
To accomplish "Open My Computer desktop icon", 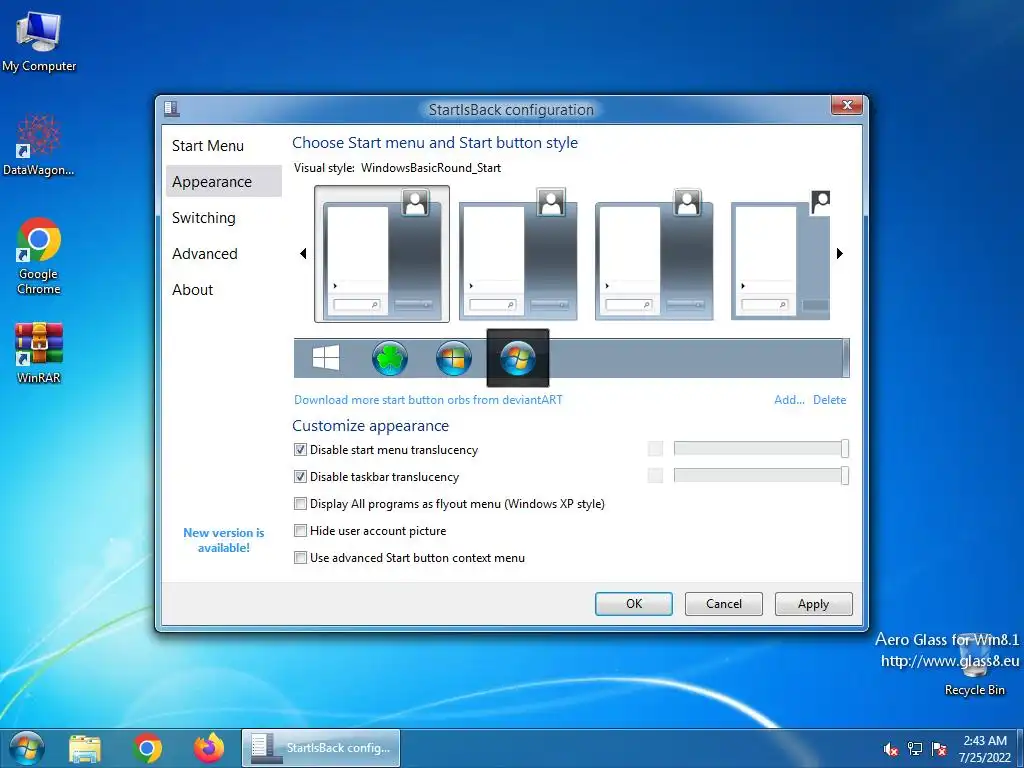I will pos(39,41).
